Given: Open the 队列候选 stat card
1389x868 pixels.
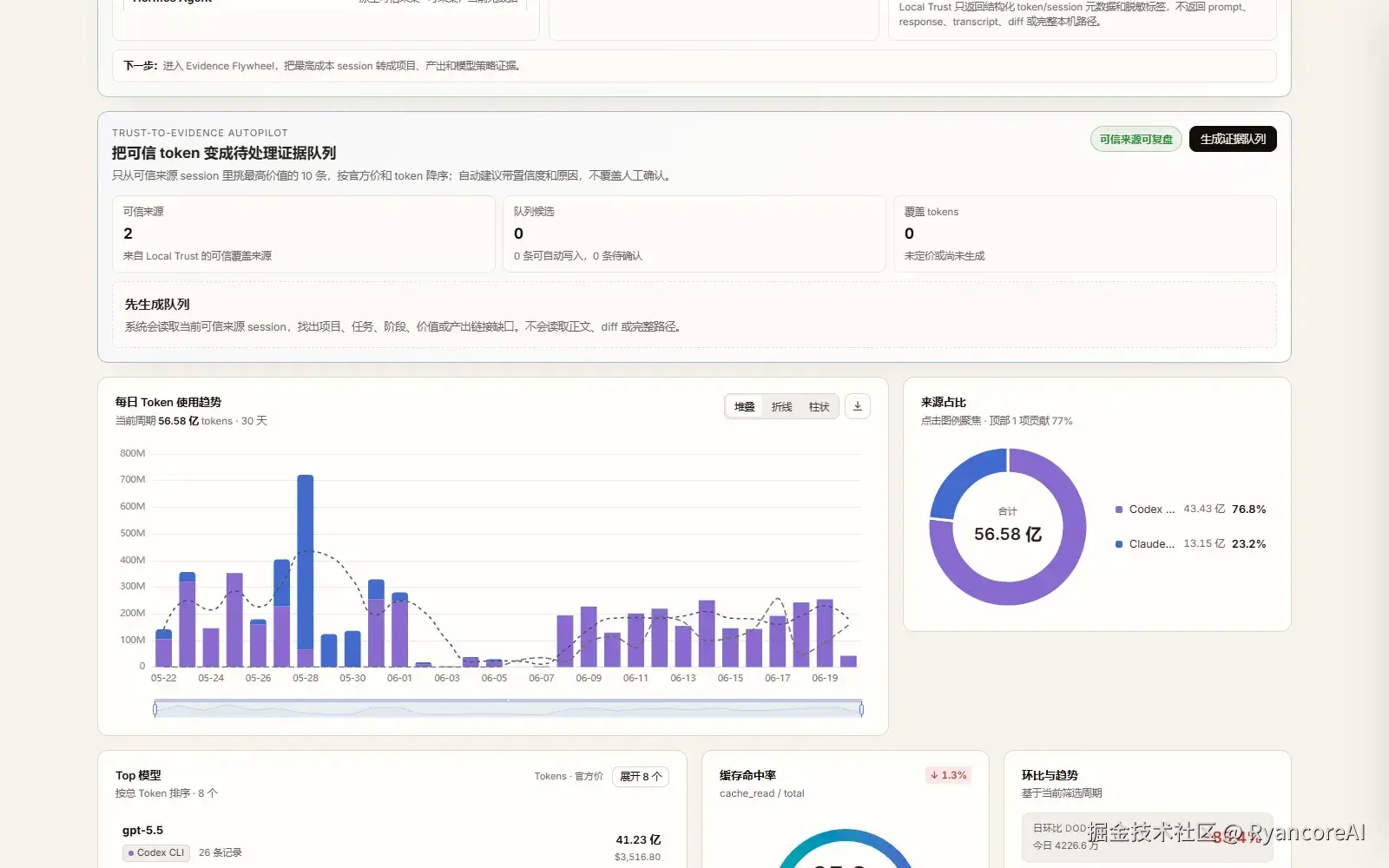Looking at the screenshot, I should click(694, 233).
